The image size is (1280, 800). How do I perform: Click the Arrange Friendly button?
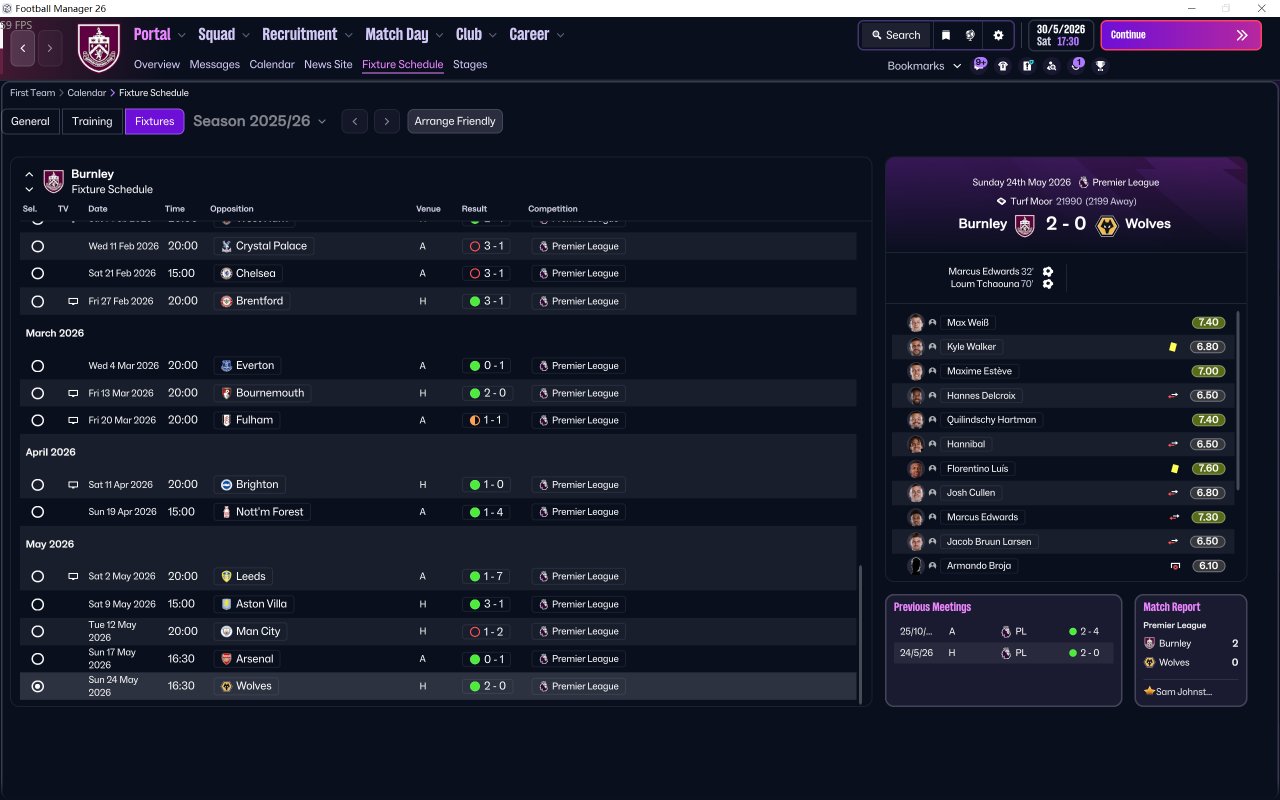[455, 121]
